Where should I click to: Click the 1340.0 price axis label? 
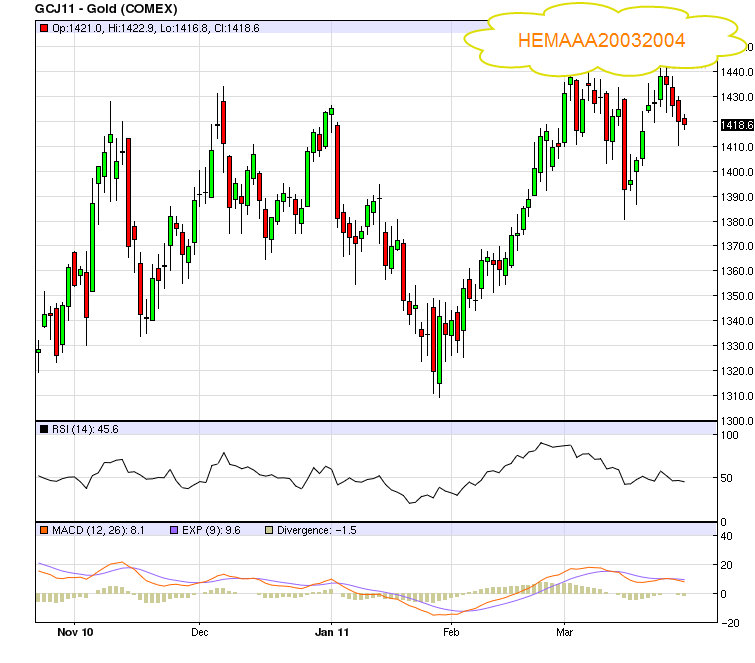click(737, 321)
